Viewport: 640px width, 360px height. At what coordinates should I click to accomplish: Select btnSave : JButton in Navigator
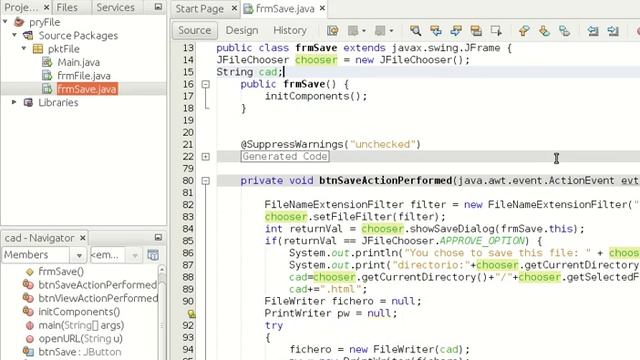tap(80, 352)
